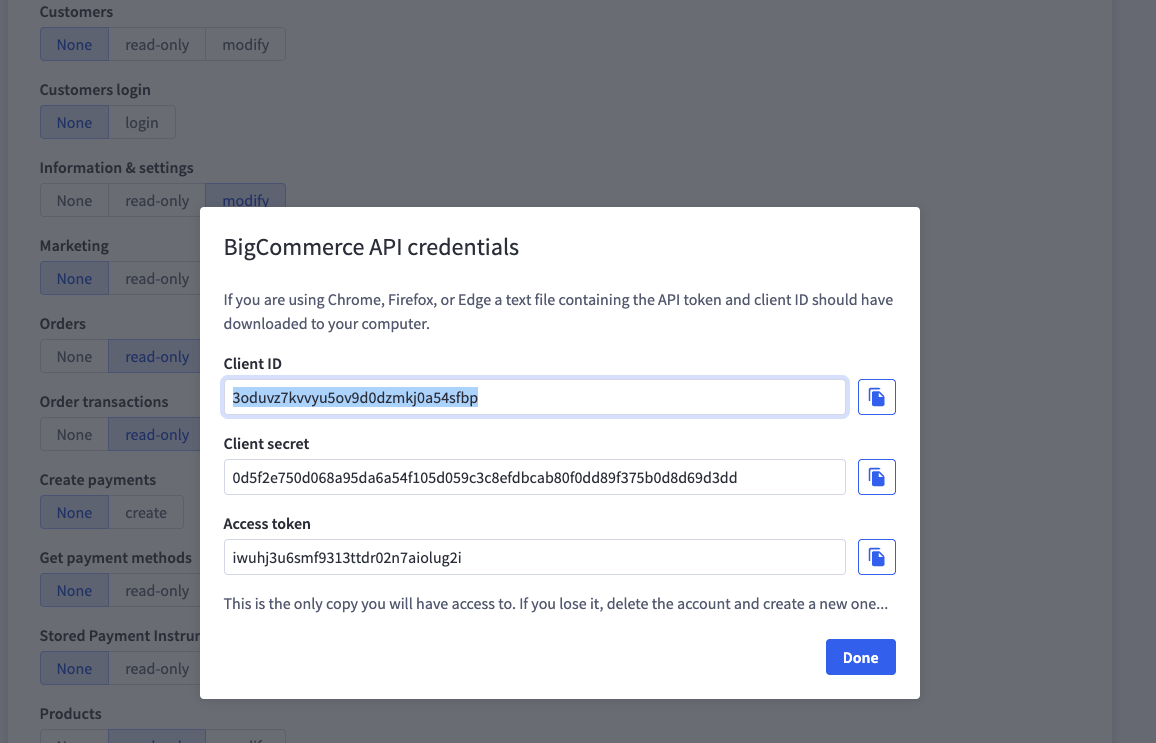Set Stored Payment Instruments to read-only
1156x743 pixels.
point(155,669)
